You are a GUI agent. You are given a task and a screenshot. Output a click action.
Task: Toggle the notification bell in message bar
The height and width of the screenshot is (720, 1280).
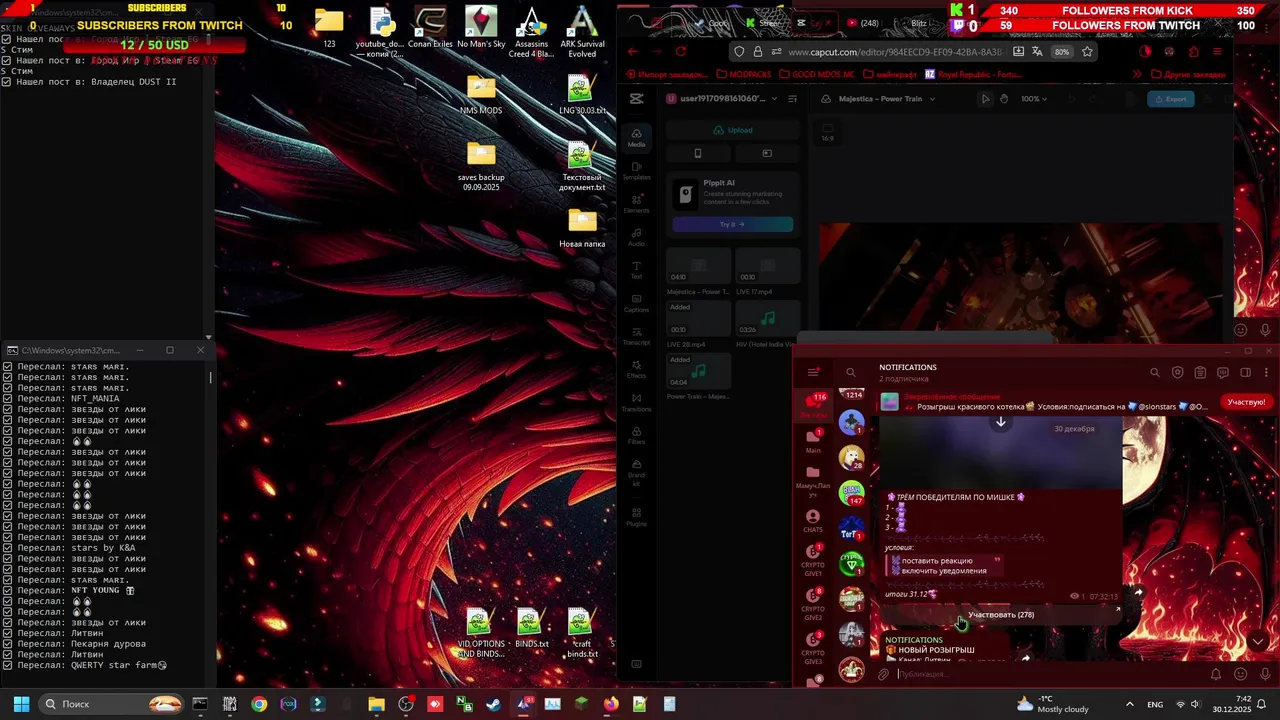click(x=1216, y=674)
